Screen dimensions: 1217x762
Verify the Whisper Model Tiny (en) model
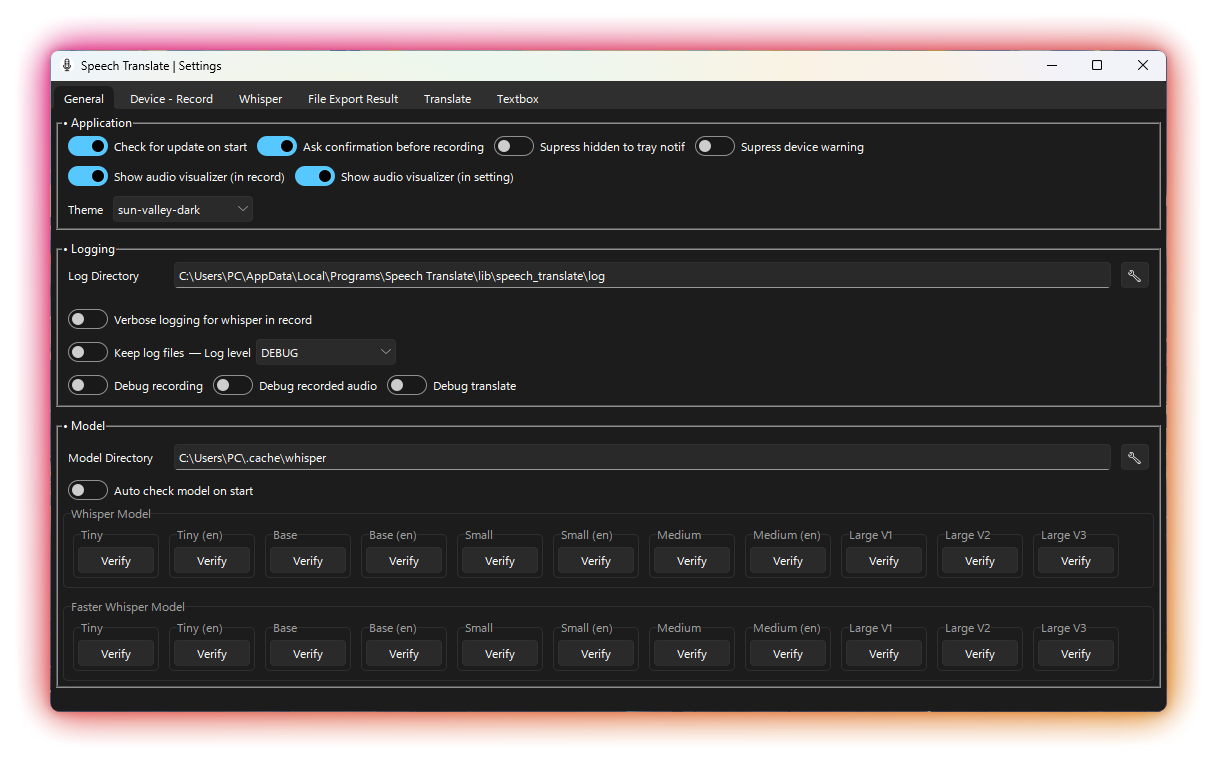pyautogui.click(x=212, y=561)
